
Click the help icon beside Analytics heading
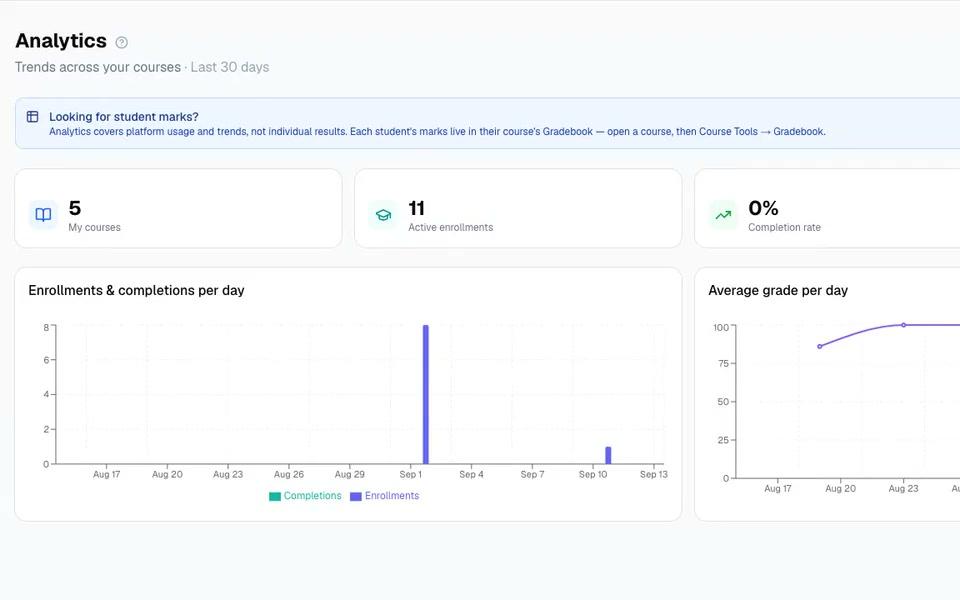coord(122,42)
